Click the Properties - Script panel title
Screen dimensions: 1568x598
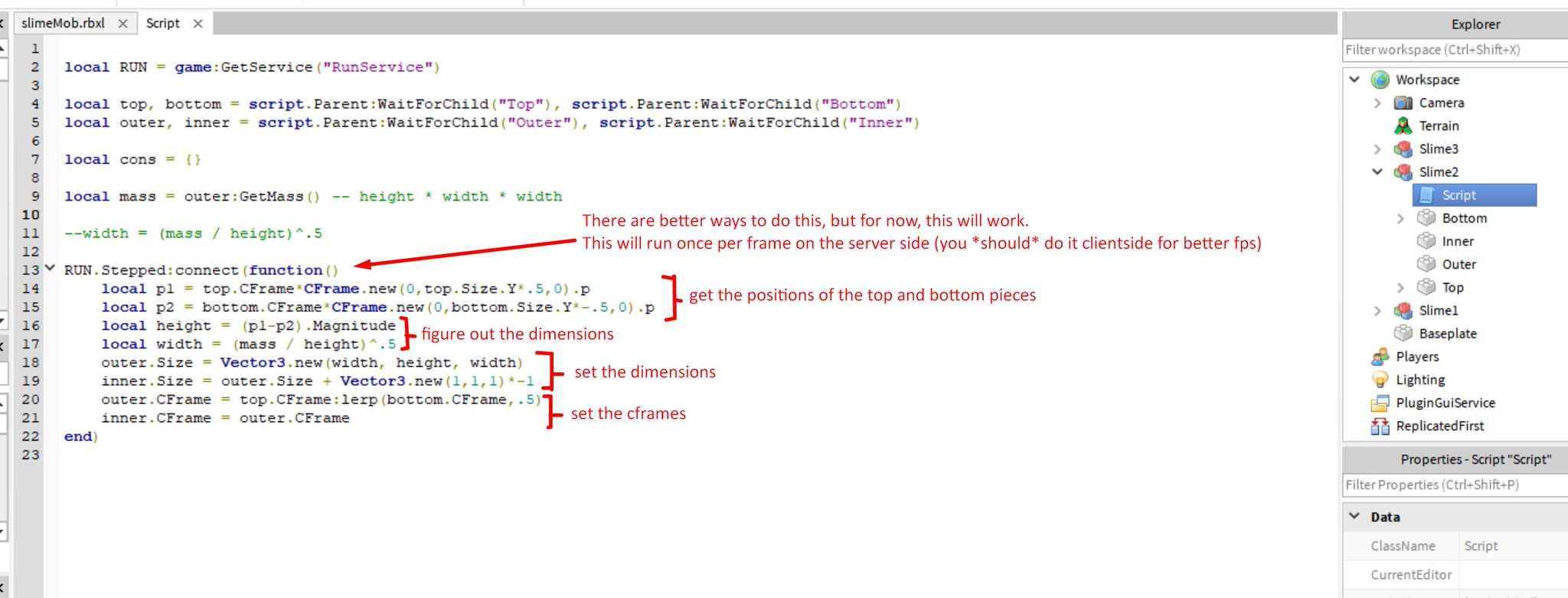(1455, 459)
